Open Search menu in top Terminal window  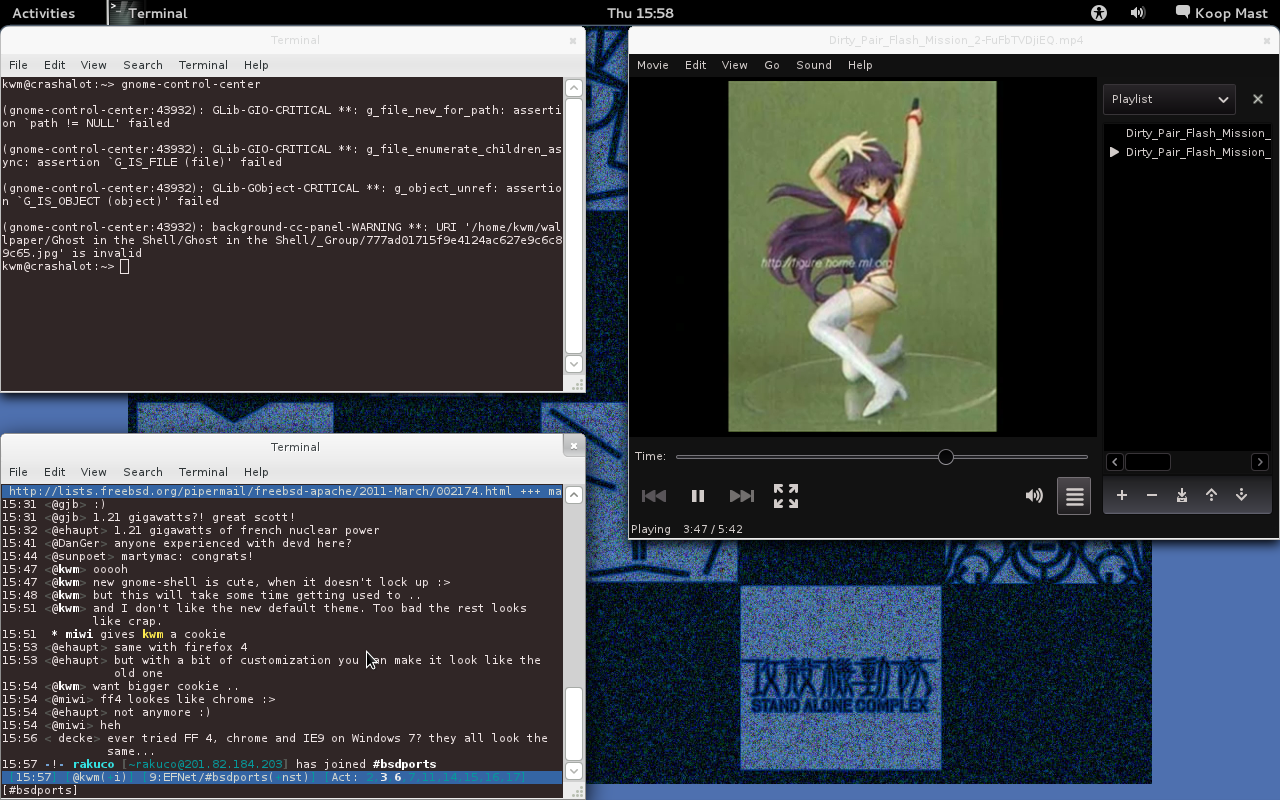click(143, 65)
